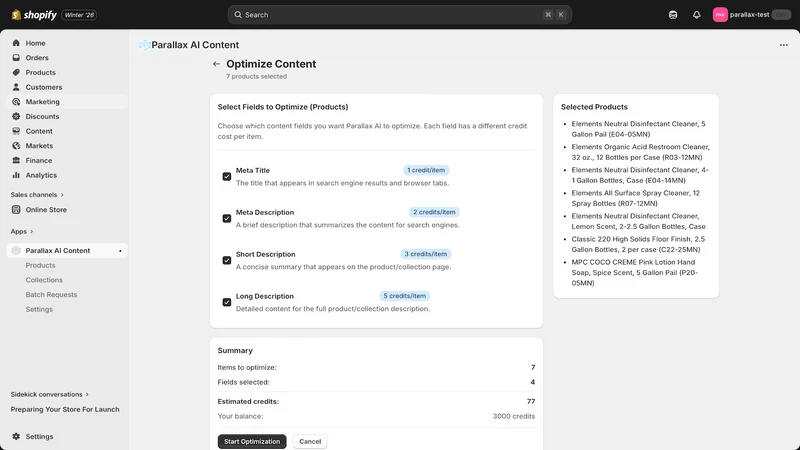Screen dimensions: 800x450
Task: Expand the Sales channels section
Action: coord(37,195)
